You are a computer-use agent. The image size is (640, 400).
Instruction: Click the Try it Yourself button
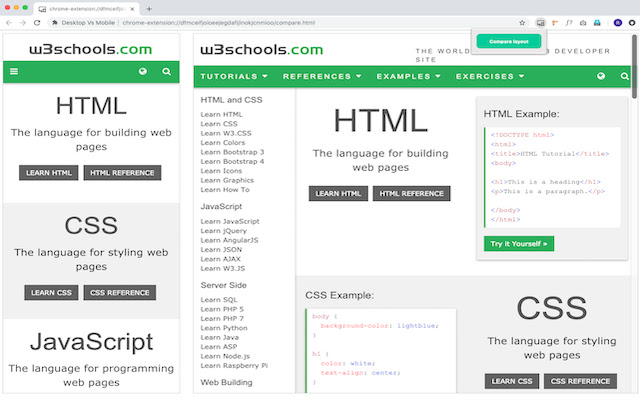pos(519,244)
